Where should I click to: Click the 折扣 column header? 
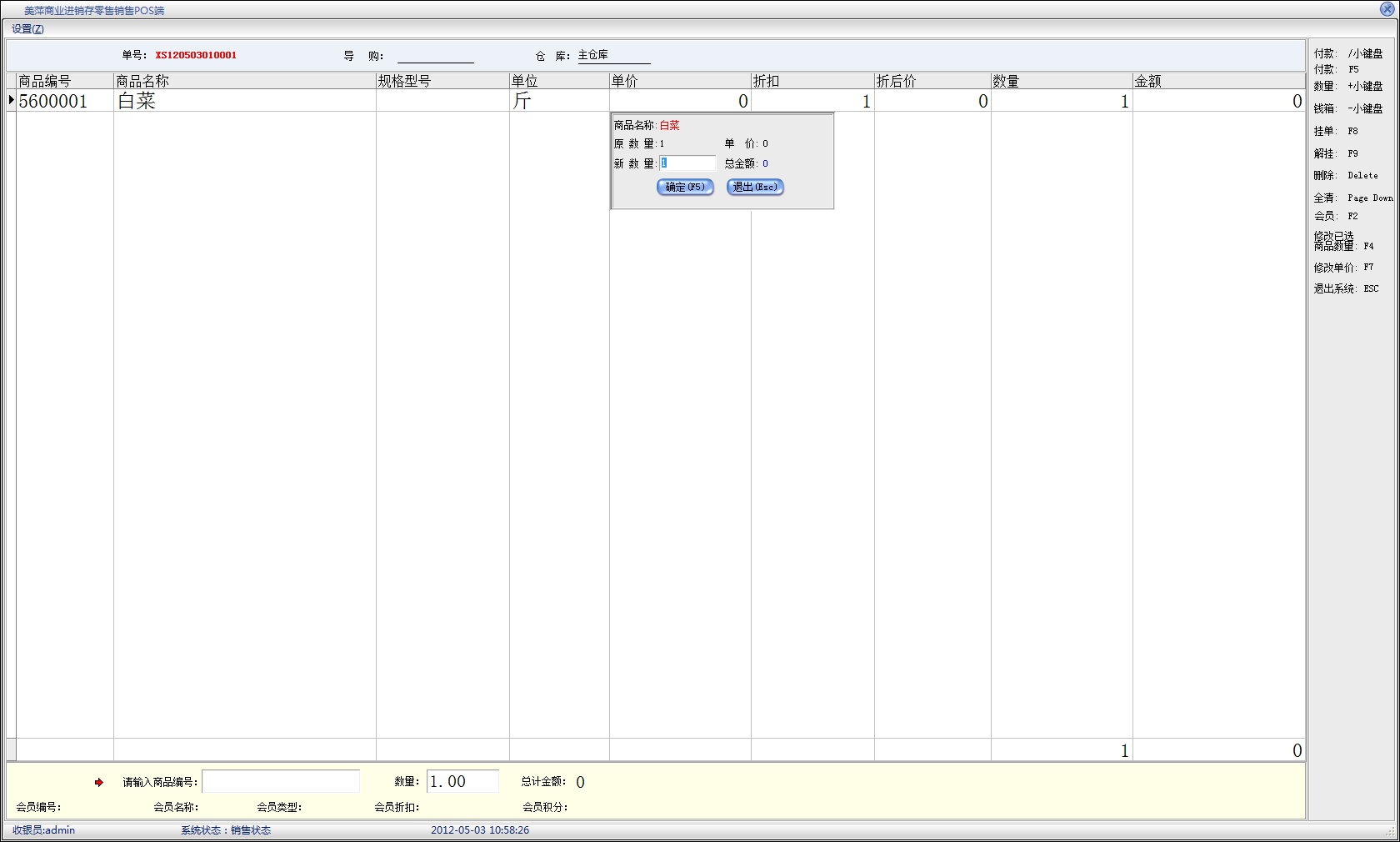click(x=812, y=81)
